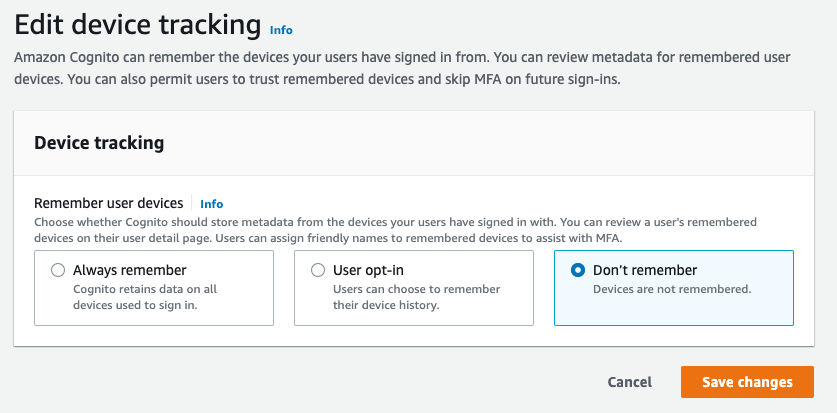The image size is (837, 413).
Task: Click the "Always remember" option title
Action: coord(130,271)
